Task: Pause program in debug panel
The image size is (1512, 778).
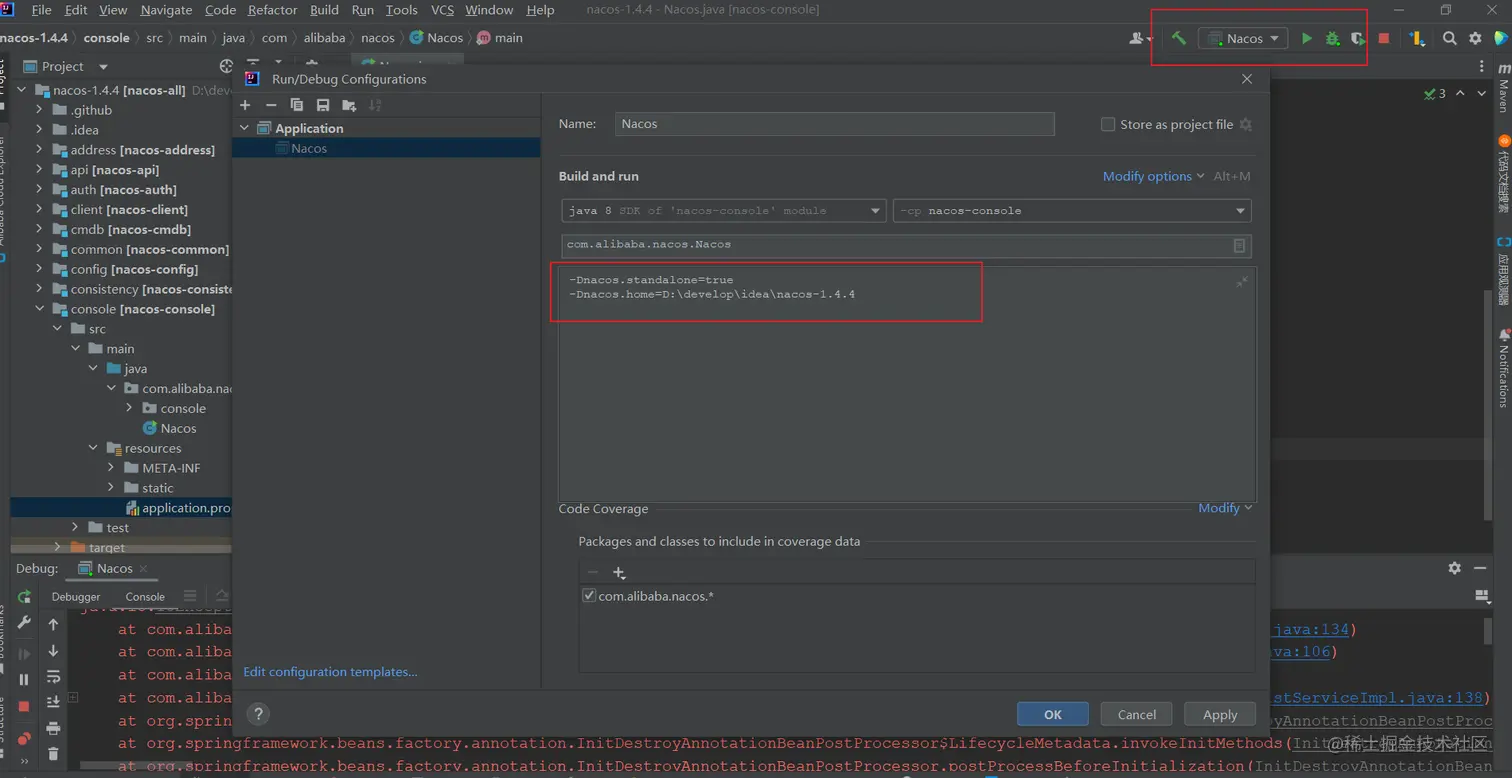Action: pos(24,679)
